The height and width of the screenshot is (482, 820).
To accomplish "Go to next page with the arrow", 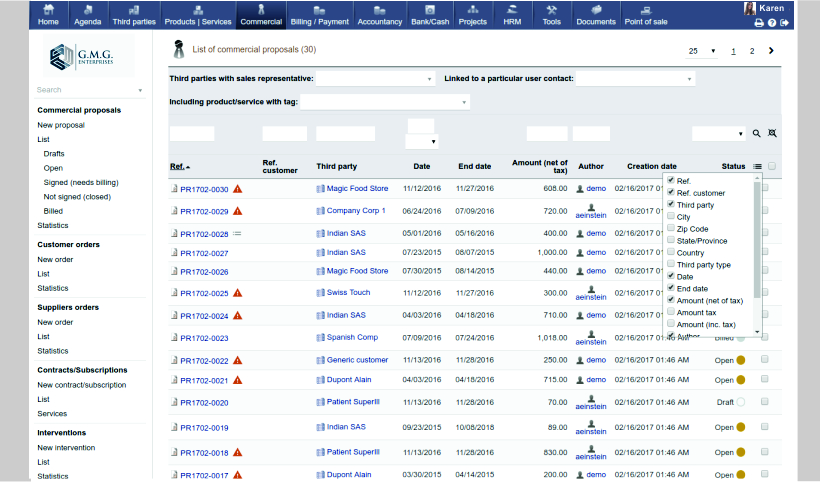I will pyautogui.click(x=772, y=51).
